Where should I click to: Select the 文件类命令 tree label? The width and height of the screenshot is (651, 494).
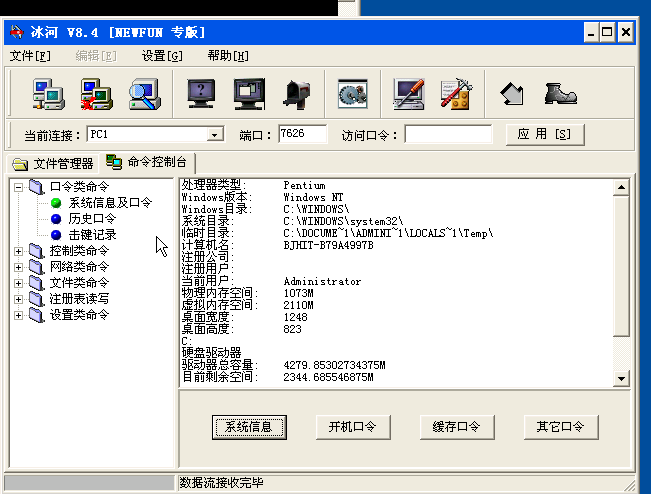[x=79, y=283]
